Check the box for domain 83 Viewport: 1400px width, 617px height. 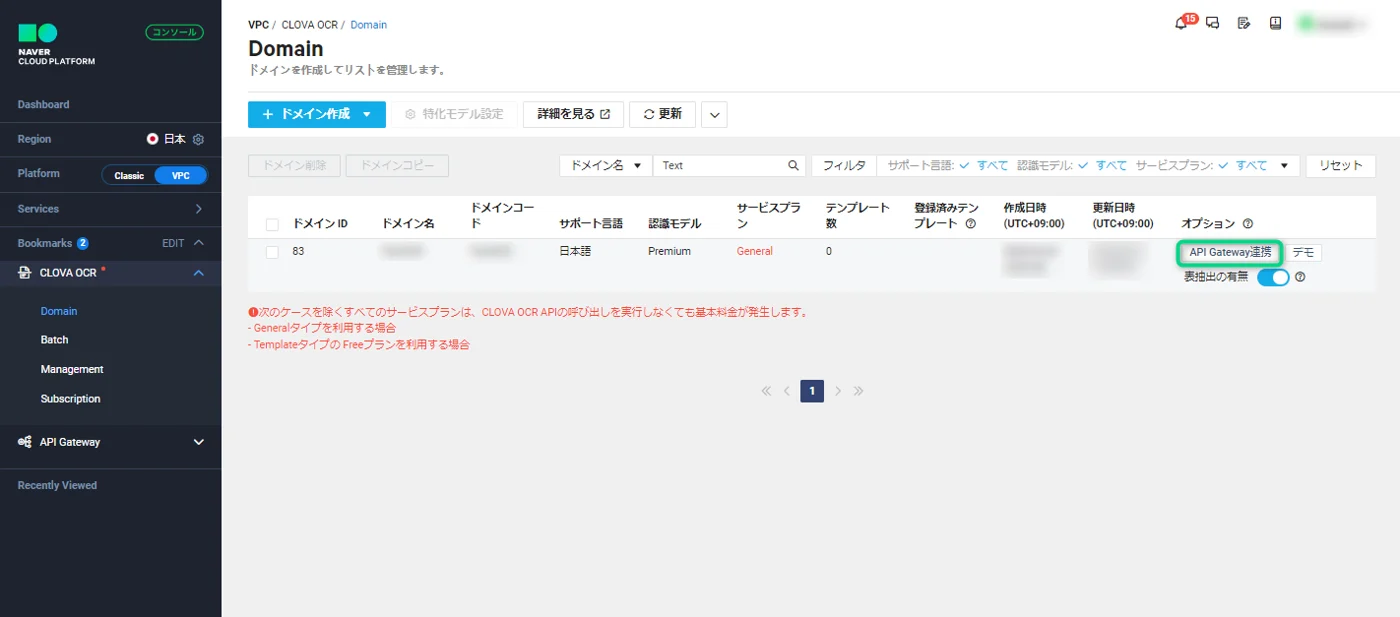point(272,252)
